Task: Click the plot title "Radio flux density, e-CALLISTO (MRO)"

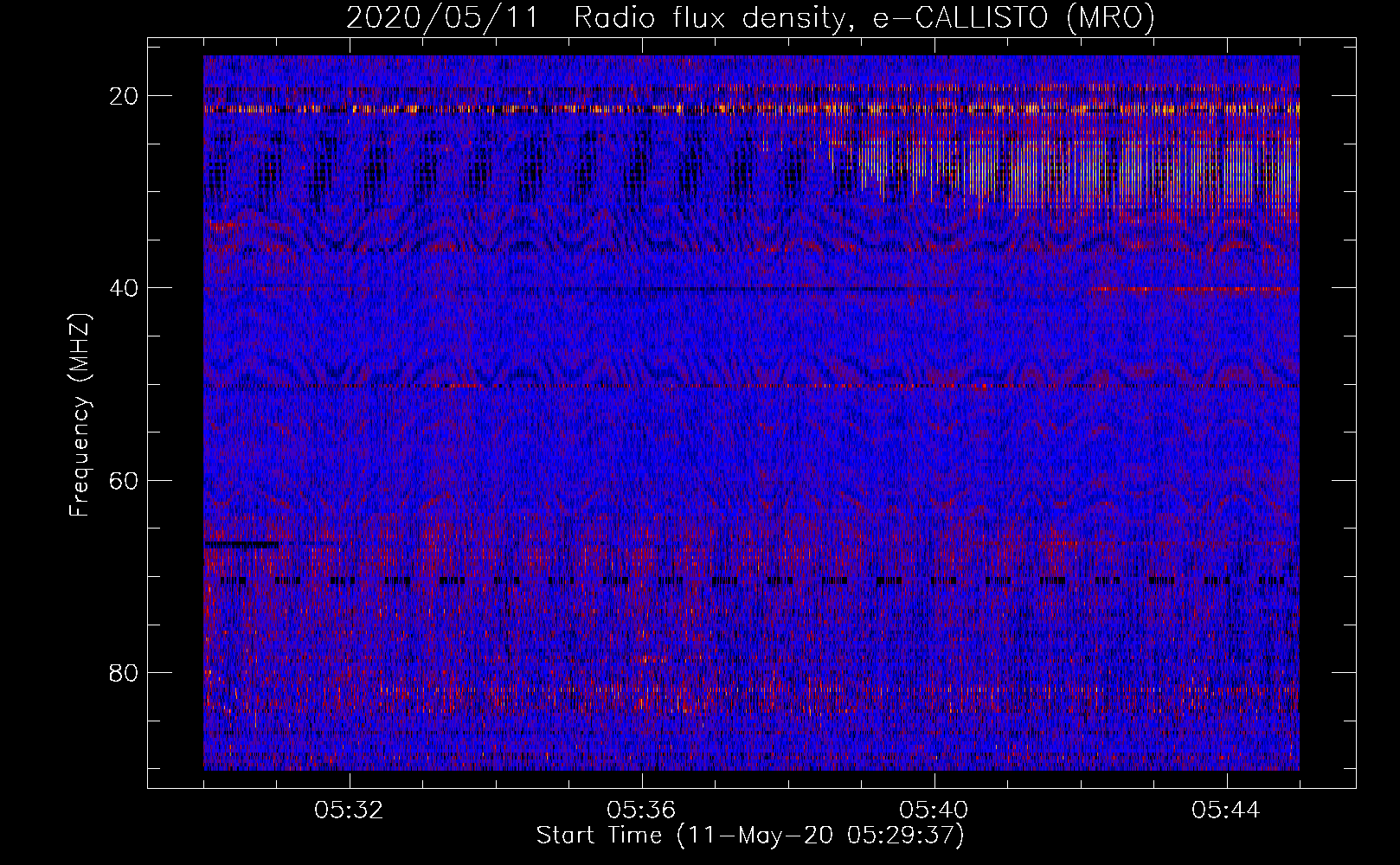Action: [864, 18]
